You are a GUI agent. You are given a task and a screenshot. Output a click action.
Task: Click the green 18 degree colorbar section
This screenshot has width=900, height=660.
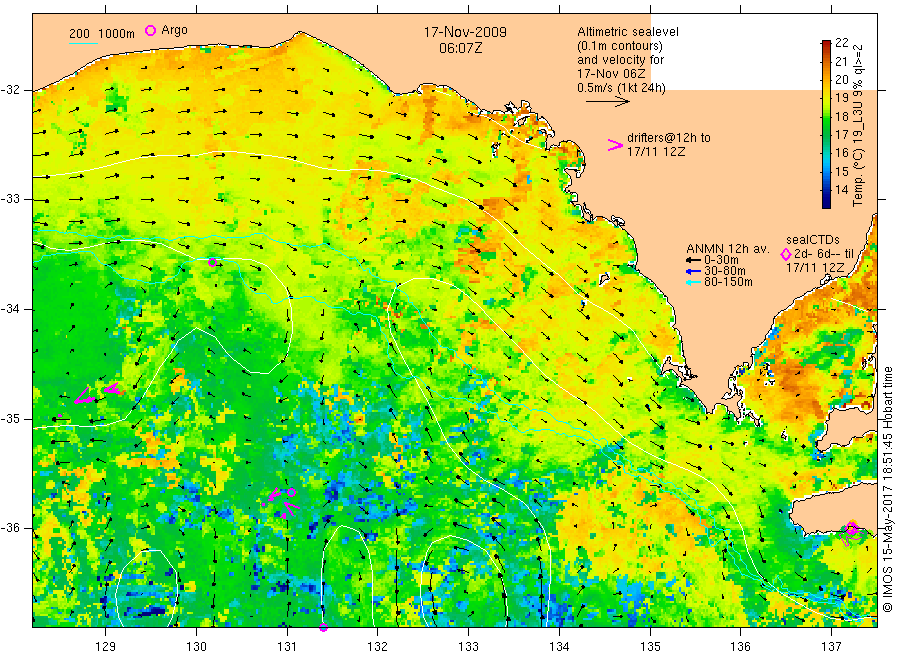(826, 117)
